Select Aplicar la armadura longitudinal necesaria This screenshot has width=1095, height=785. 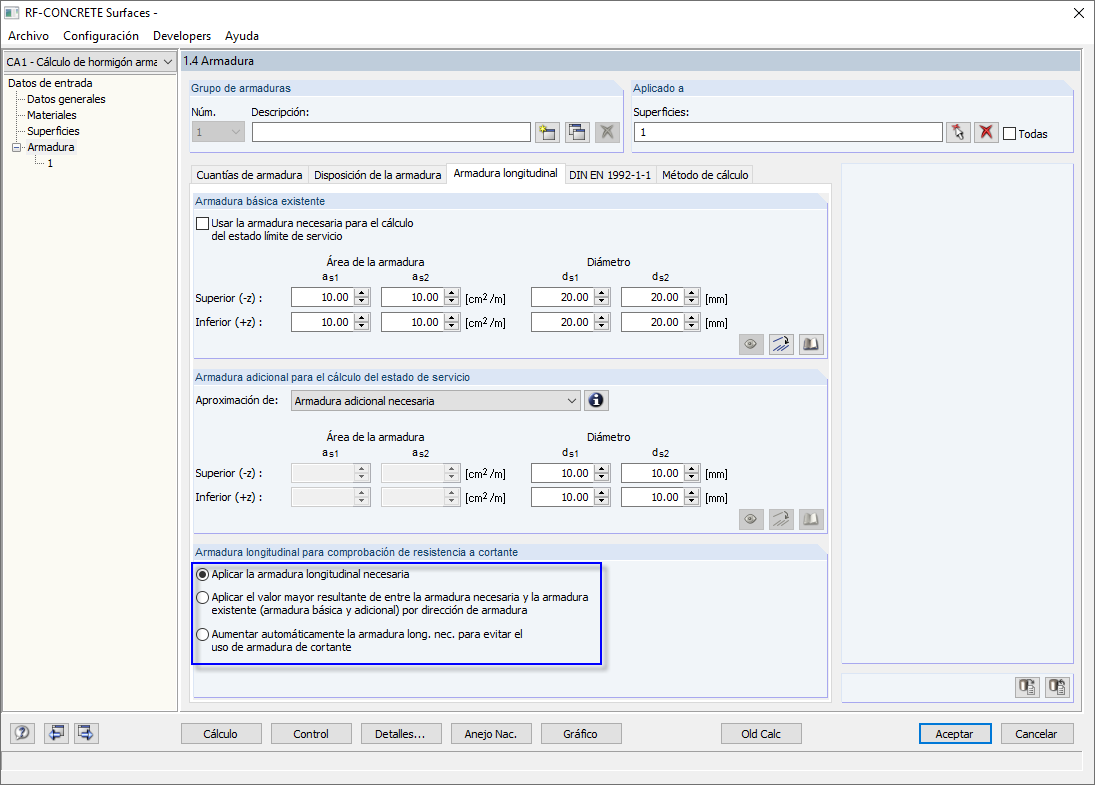click(203, 574)
